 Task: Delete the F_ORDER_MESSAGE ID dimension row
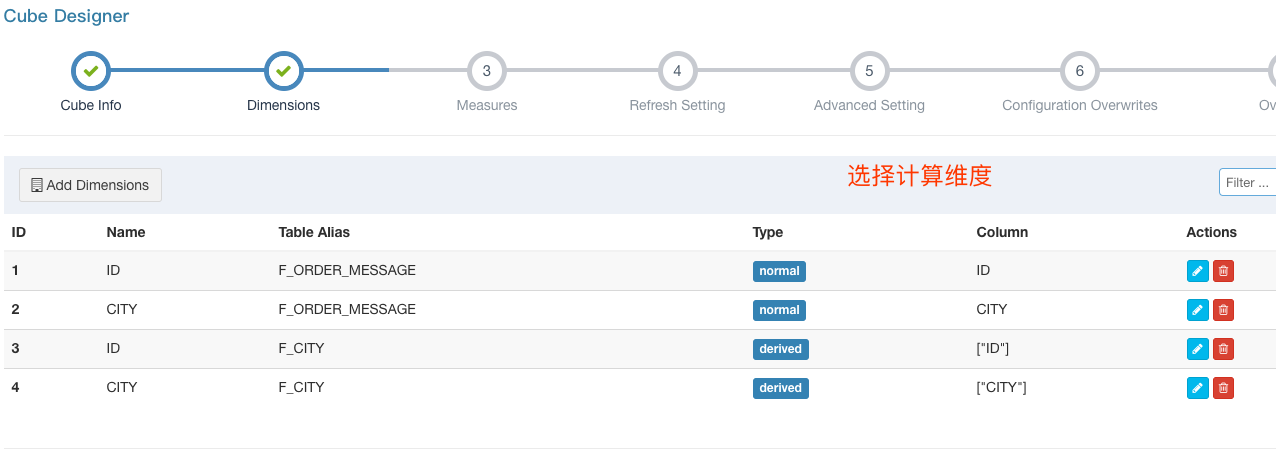click(1223, 271)
